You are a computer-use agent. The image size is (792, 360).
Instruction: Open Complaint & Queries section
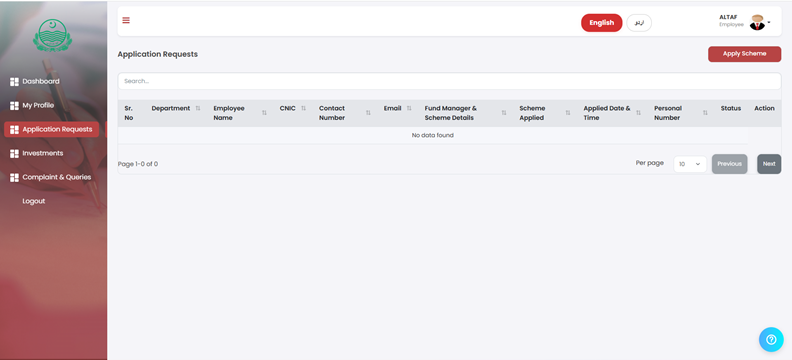[x=57, y=177]
